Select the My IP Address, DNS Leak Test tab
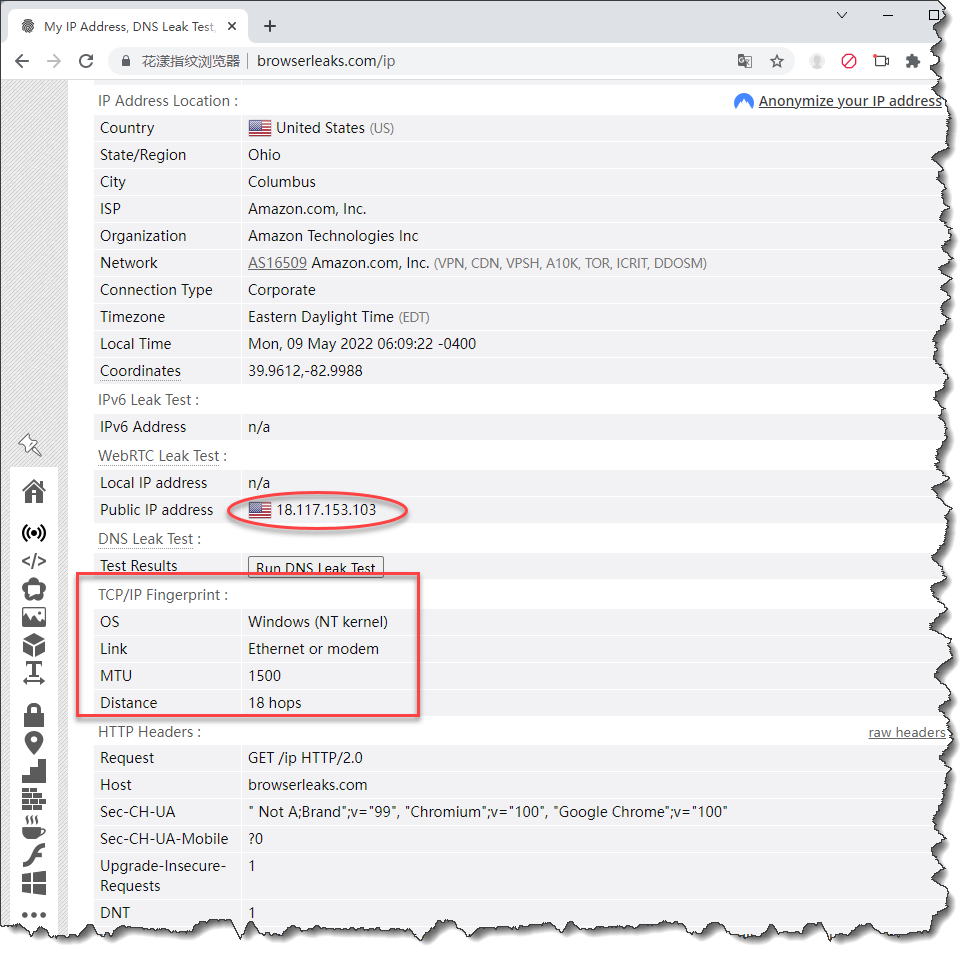 [x=128, y=26]
